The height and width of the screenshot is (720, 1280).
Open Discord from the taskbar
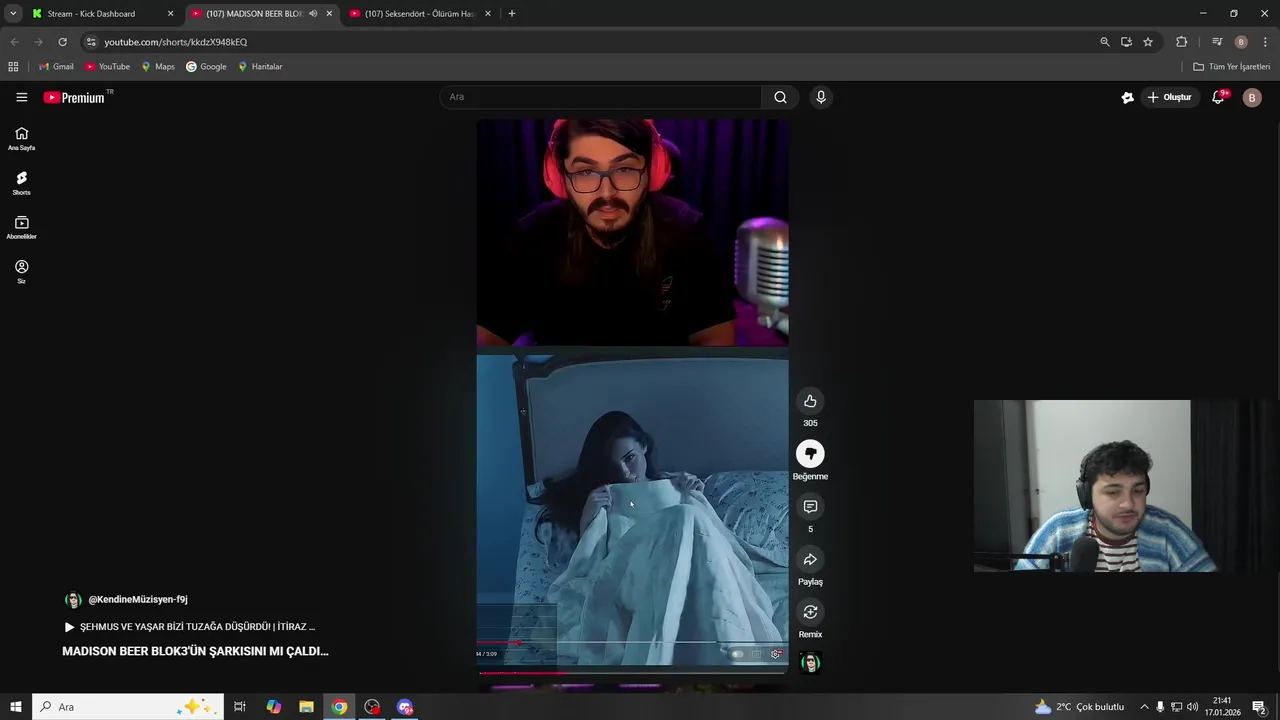click(x=405, y=707)
